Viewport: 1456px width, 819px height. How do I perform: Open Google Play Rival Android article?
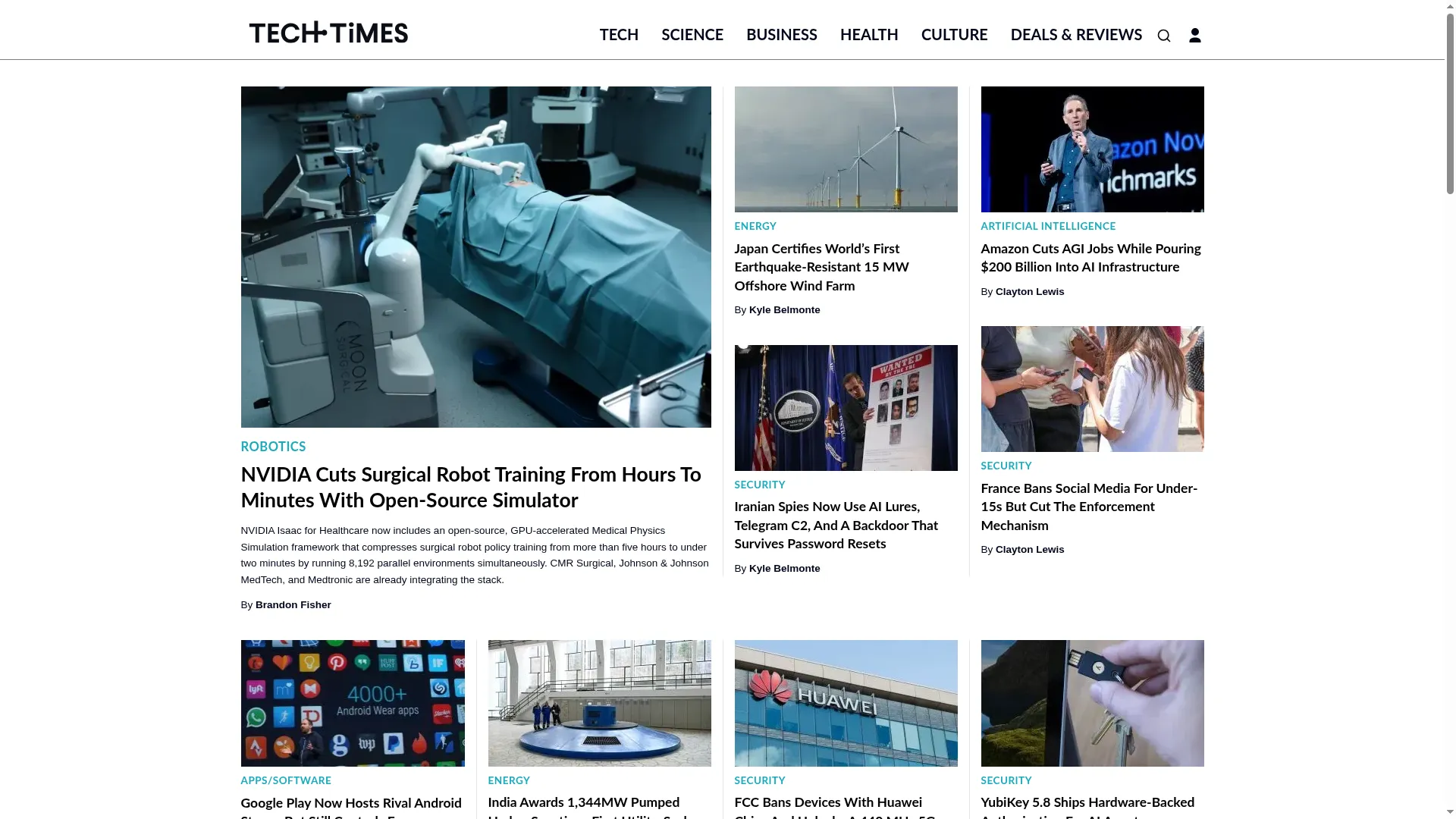[x=351, y=806]
